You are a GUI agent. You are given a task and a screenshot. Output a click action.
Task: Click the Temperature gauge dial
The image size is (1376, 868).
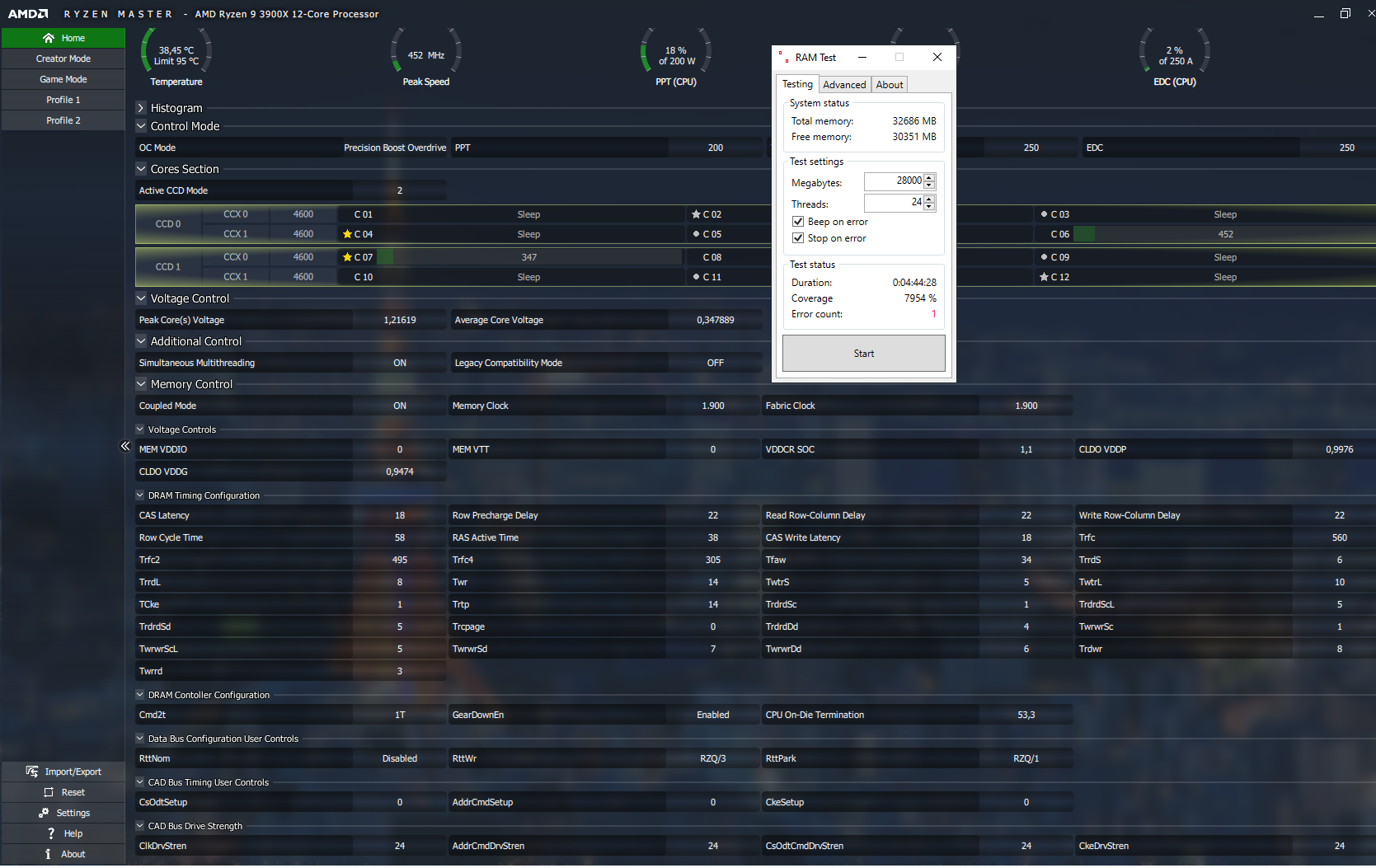(x=176, y=51)
